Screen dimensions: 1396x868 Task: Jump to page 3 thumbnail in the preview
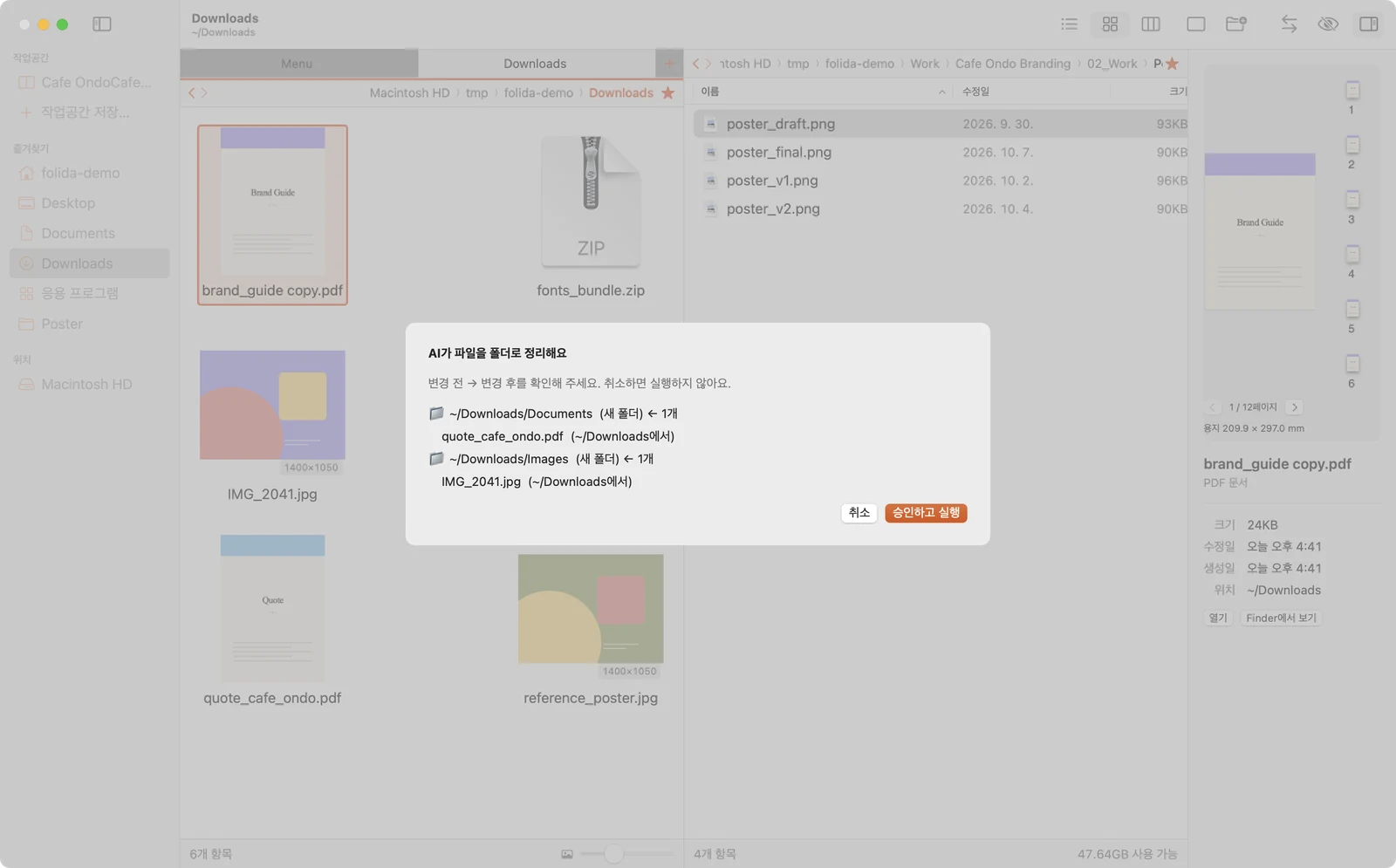pyautogui.click(x=1352, y=199)
